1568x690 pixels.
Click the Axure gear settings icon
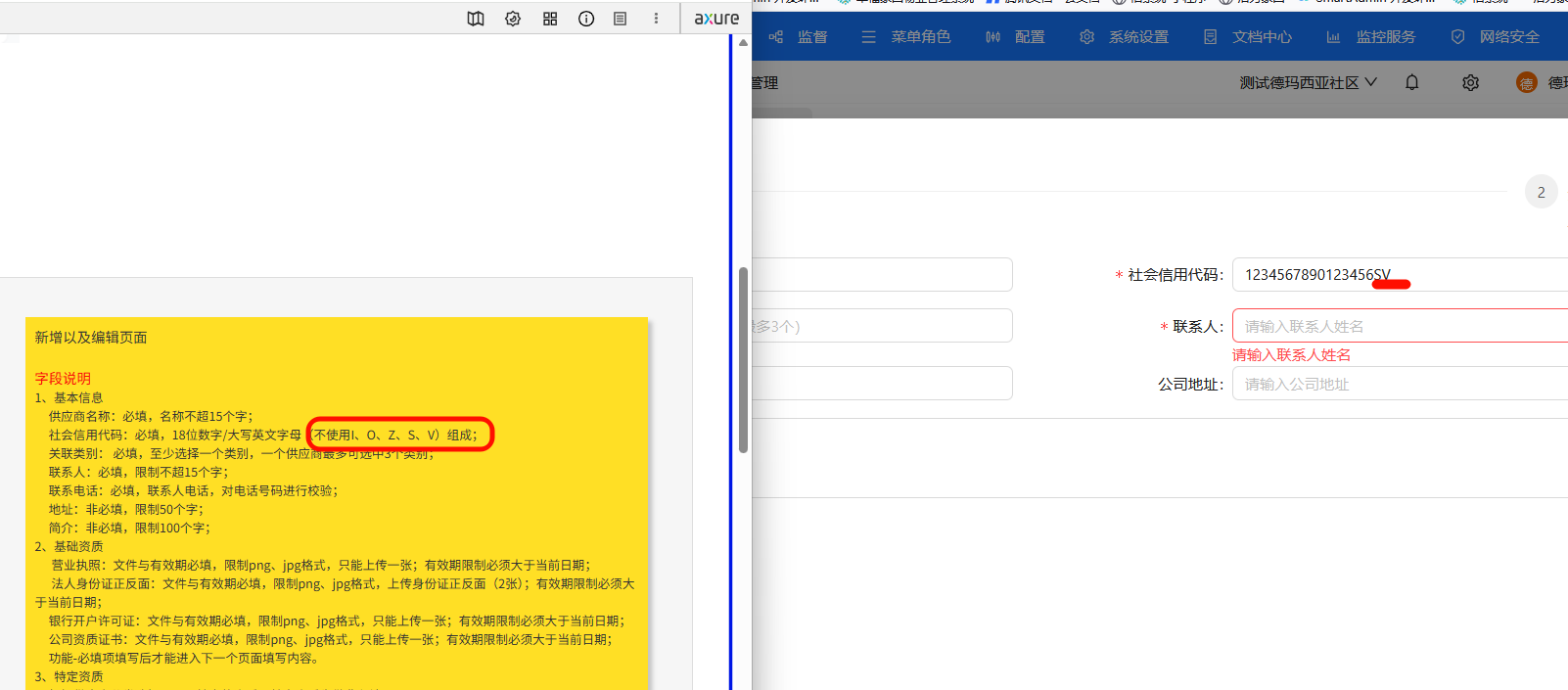513,19
